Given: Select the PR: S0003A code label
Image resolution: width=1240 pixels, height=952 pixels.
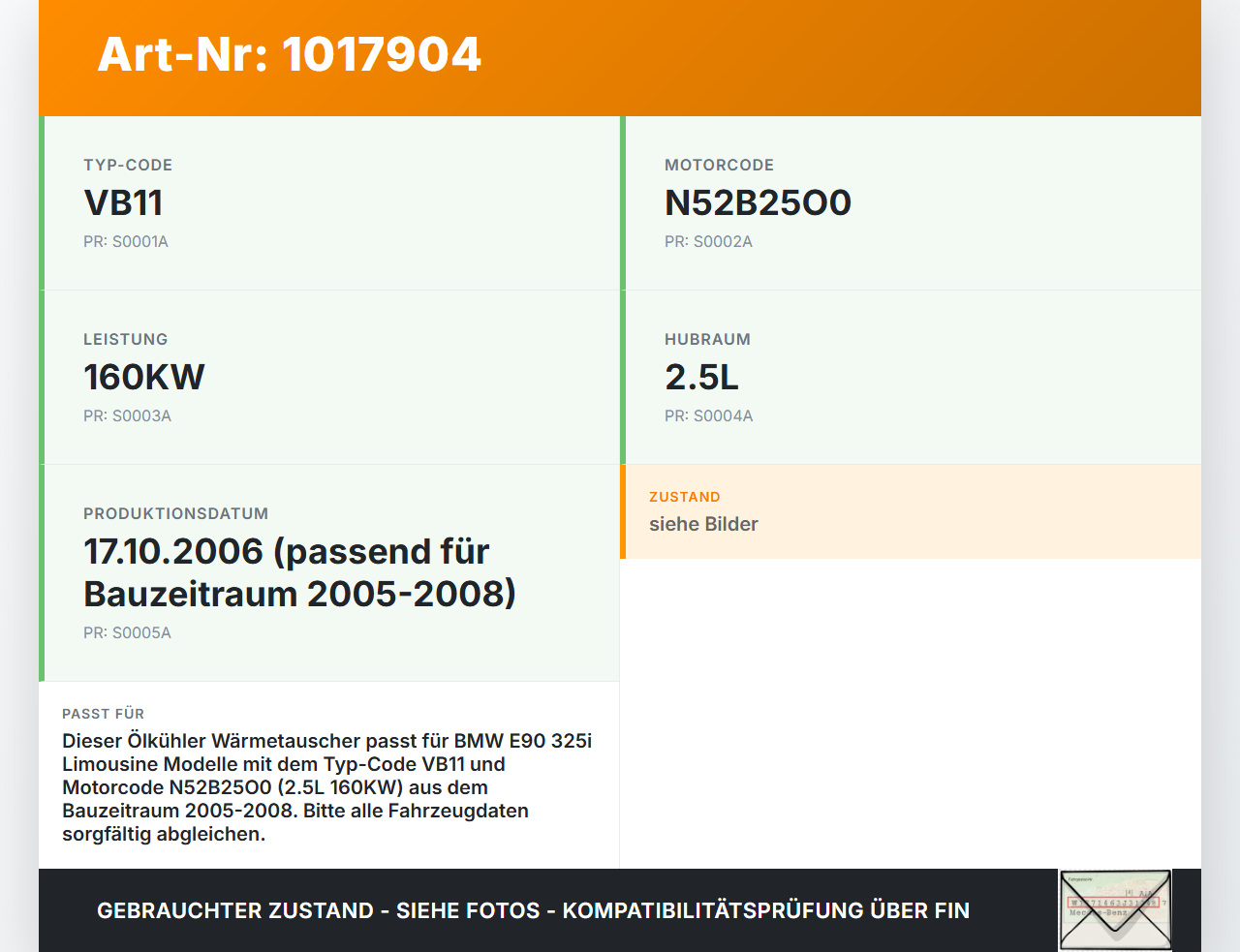Looking at the screenshot, I should pyautogui.click(x=128, y=415).
